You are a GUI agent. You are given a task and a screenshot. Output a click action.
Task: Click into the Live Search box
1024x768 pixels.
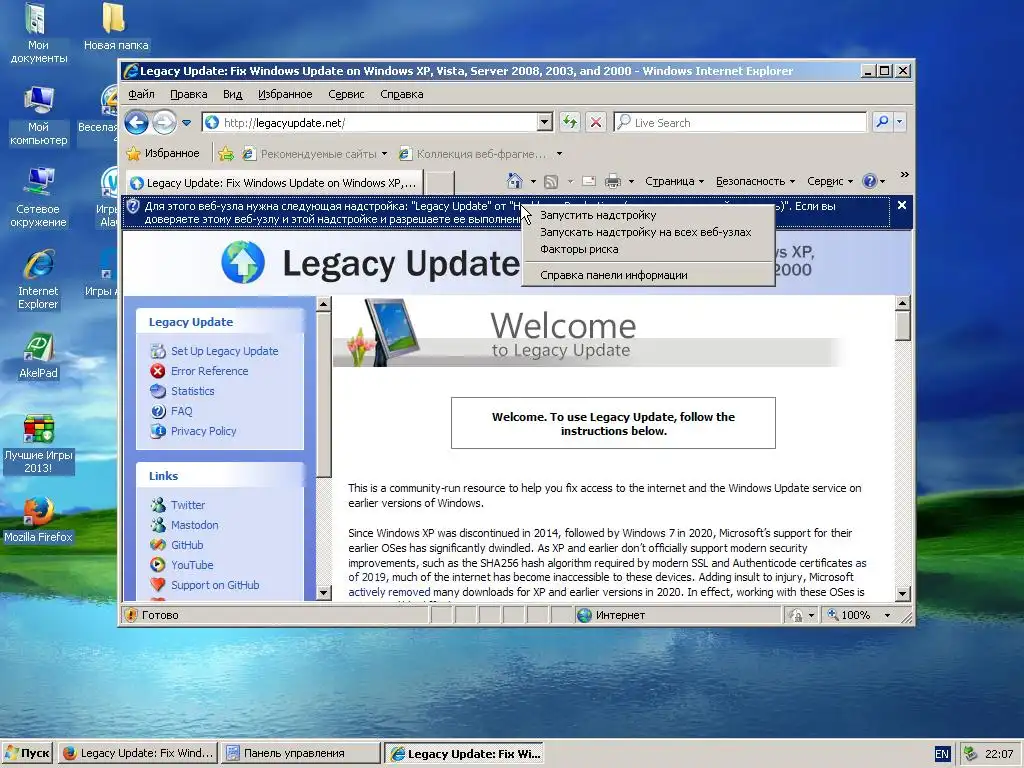pos(740,122)
